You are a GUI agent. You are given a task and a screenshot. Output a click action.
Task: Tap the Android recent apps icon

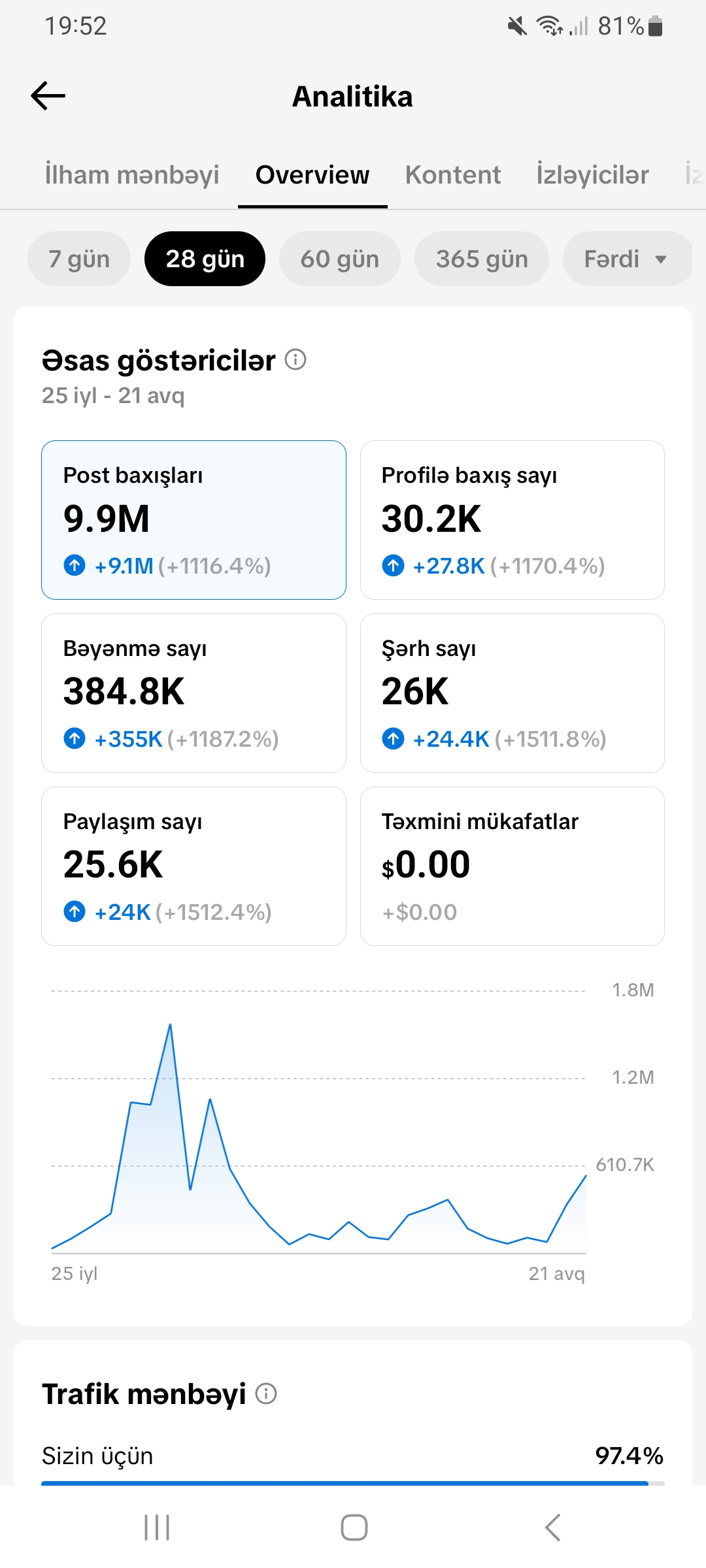click(157, 1527)
